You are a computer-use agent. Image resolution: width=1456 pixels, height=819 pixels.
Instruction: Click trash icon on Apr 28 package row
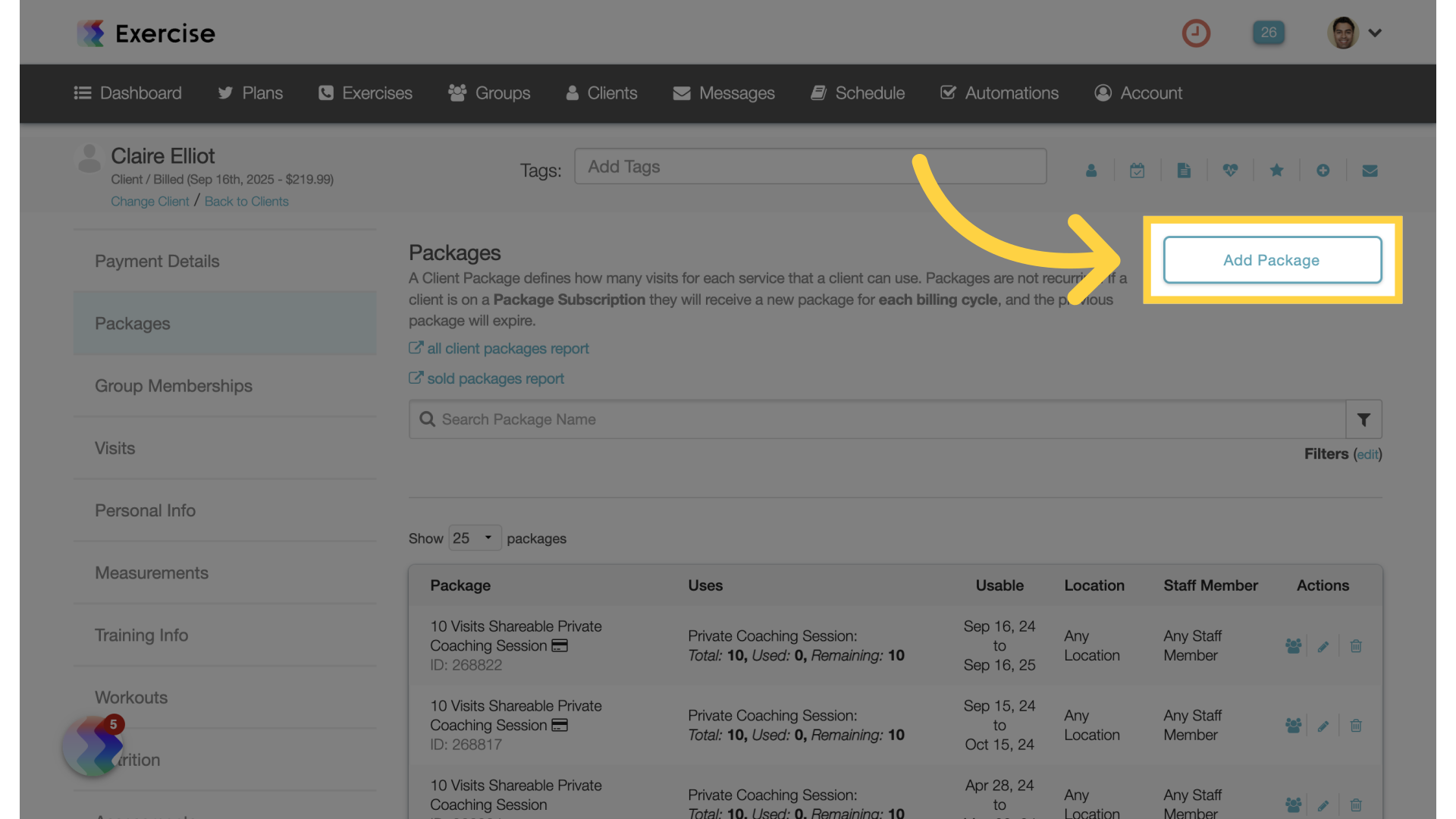1356,805
